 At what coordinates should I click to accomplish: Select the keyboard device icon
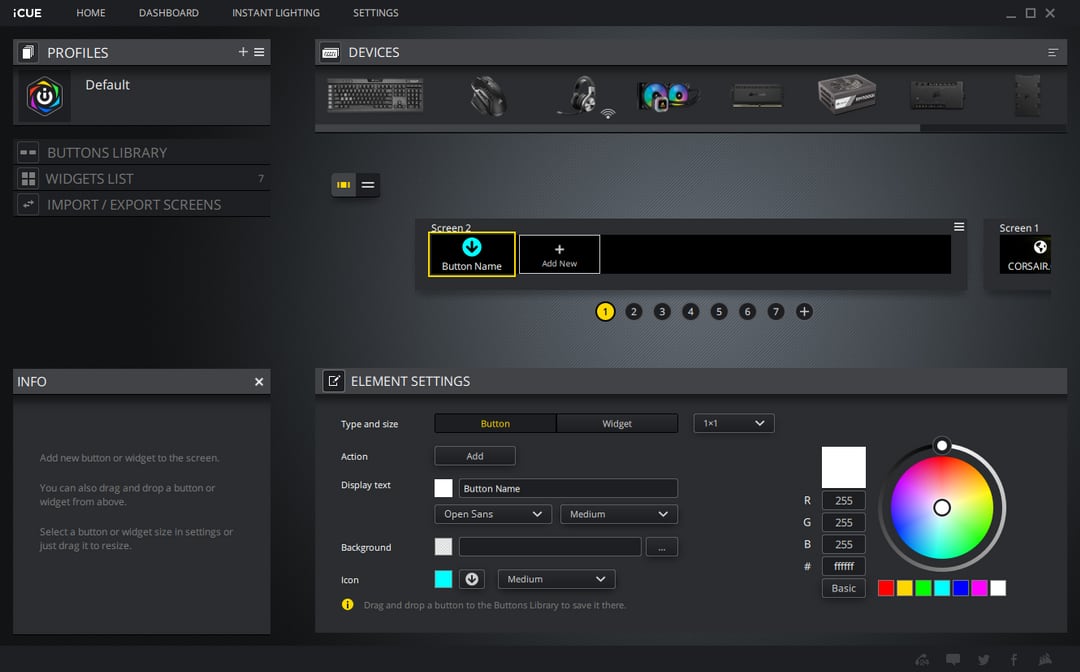pos(374,95)
